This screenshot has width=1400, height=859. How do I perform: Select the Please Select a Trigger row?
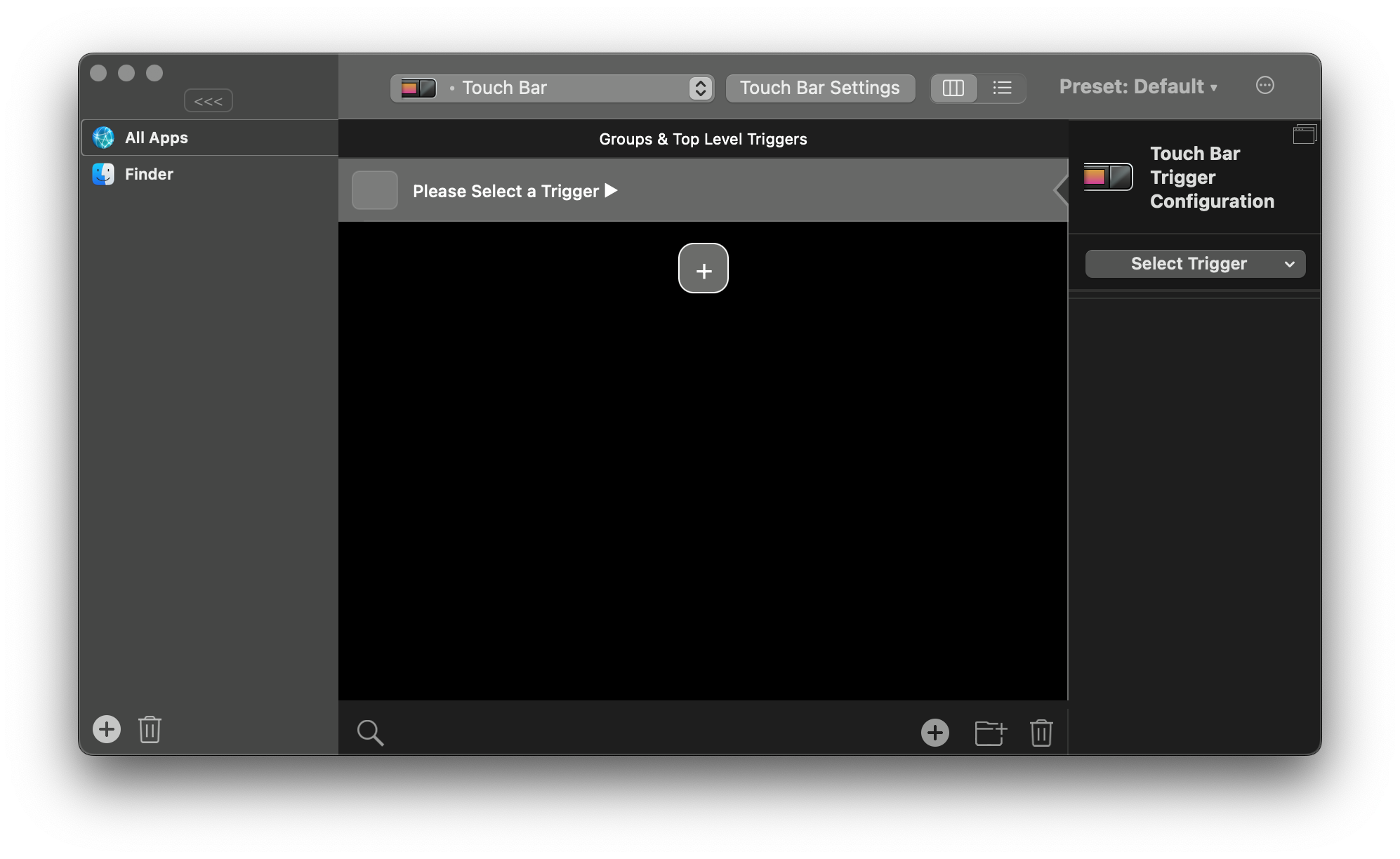(703, 190)
